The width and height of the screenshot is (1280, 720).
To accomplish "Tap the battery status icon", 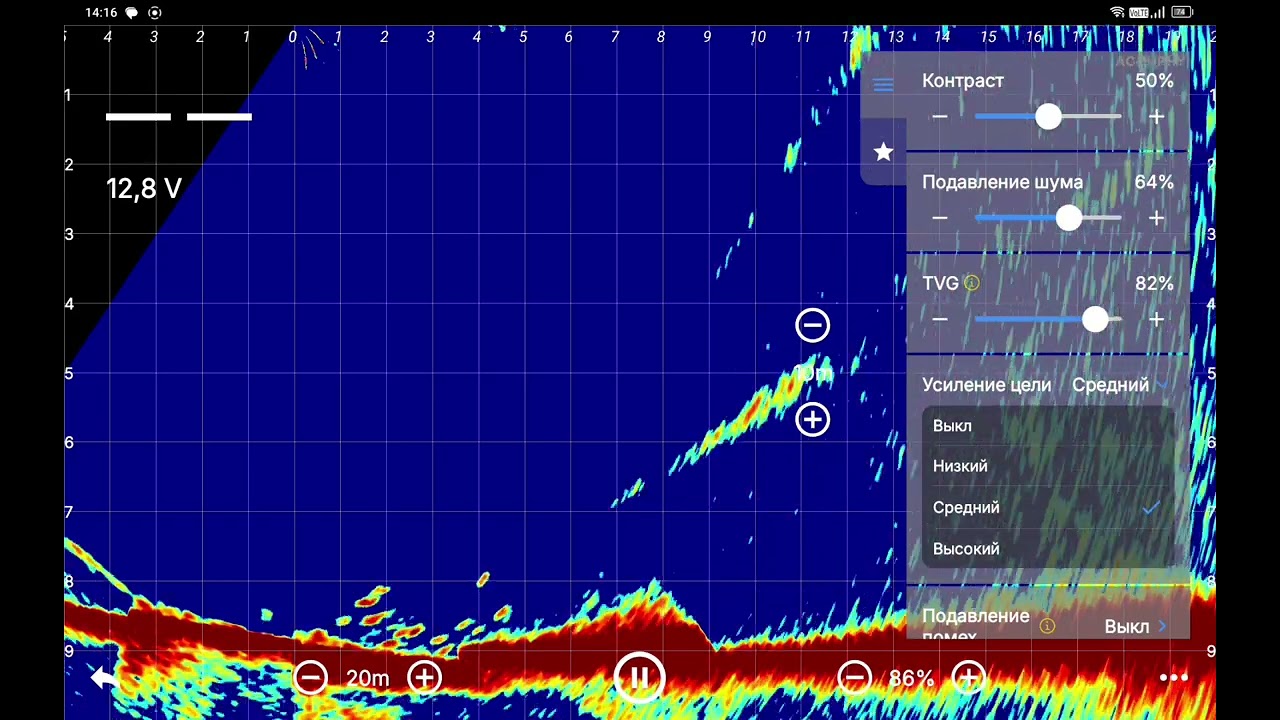I will point(1182,12).
